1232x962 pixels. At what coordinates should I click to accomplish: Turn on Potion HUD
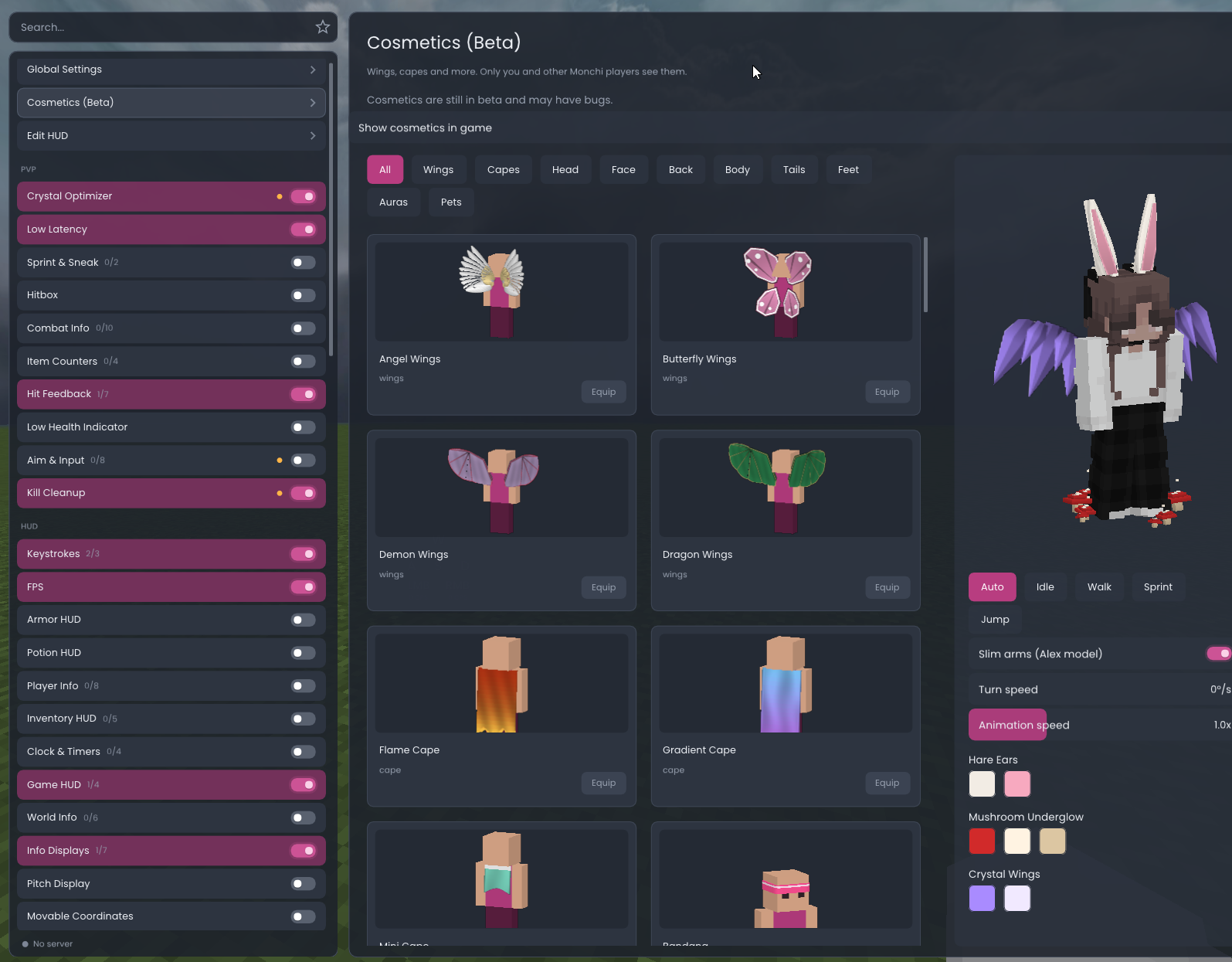[304, 653]
